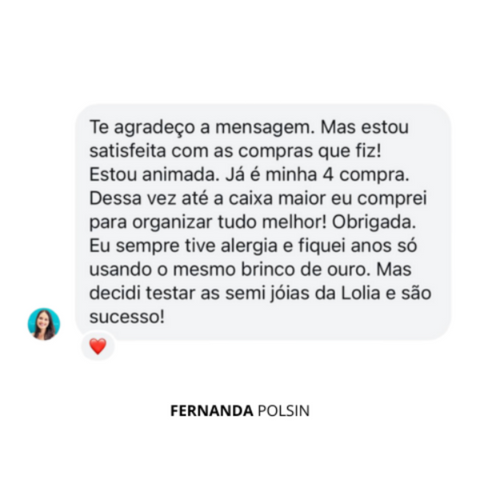The height and width of the screenshot is (480, 480).
Task: Click the words 'decidi testar' in the message
Action: pyautogui.click(x=142, y=293)
